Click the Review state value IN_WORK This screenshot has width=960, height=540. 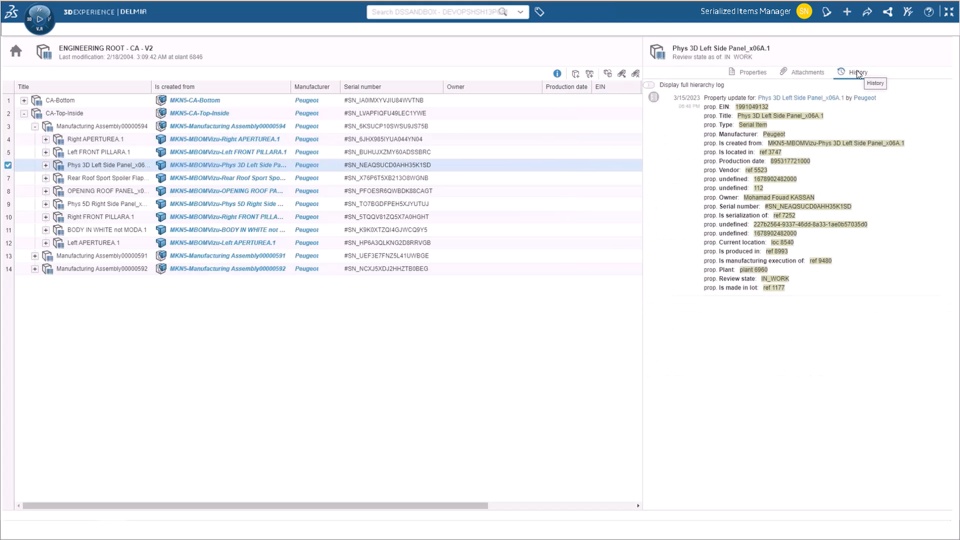pos(774,279)
